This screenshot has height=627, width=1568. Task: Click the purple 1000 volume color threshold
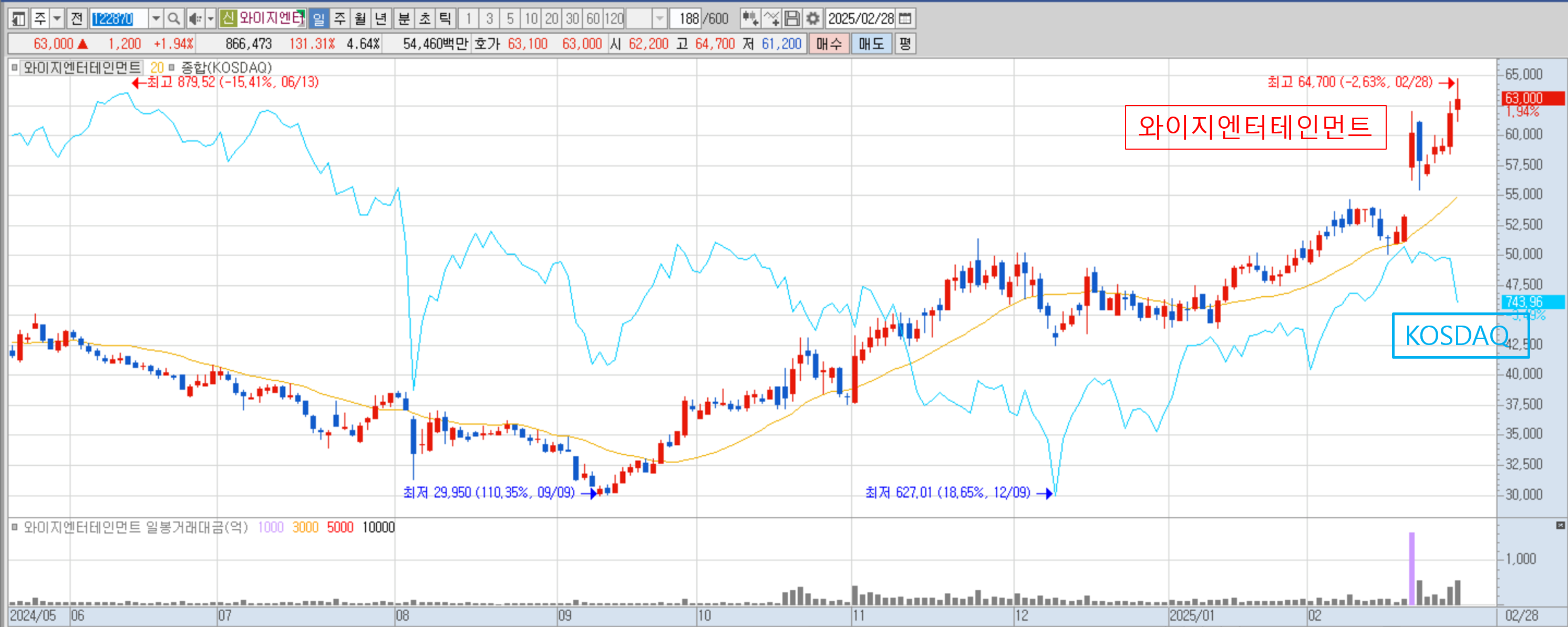(270, 527)
